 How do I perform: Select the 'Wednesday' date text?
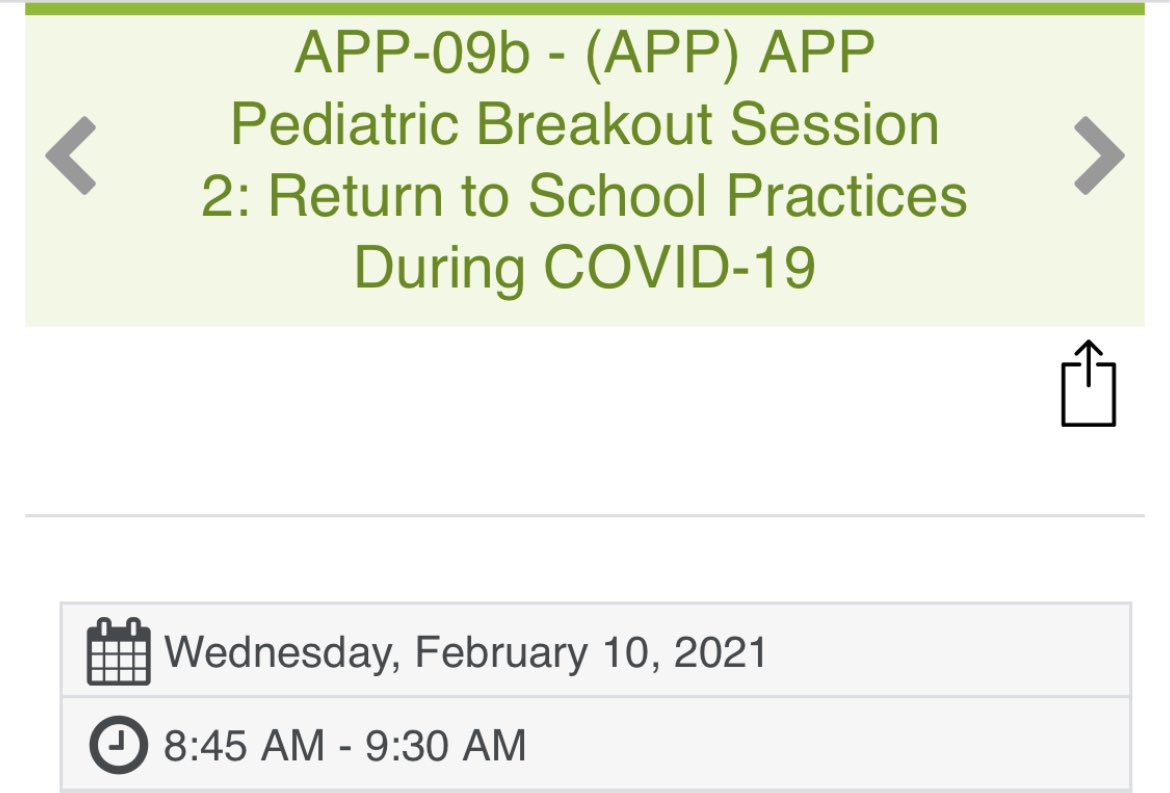282,653
